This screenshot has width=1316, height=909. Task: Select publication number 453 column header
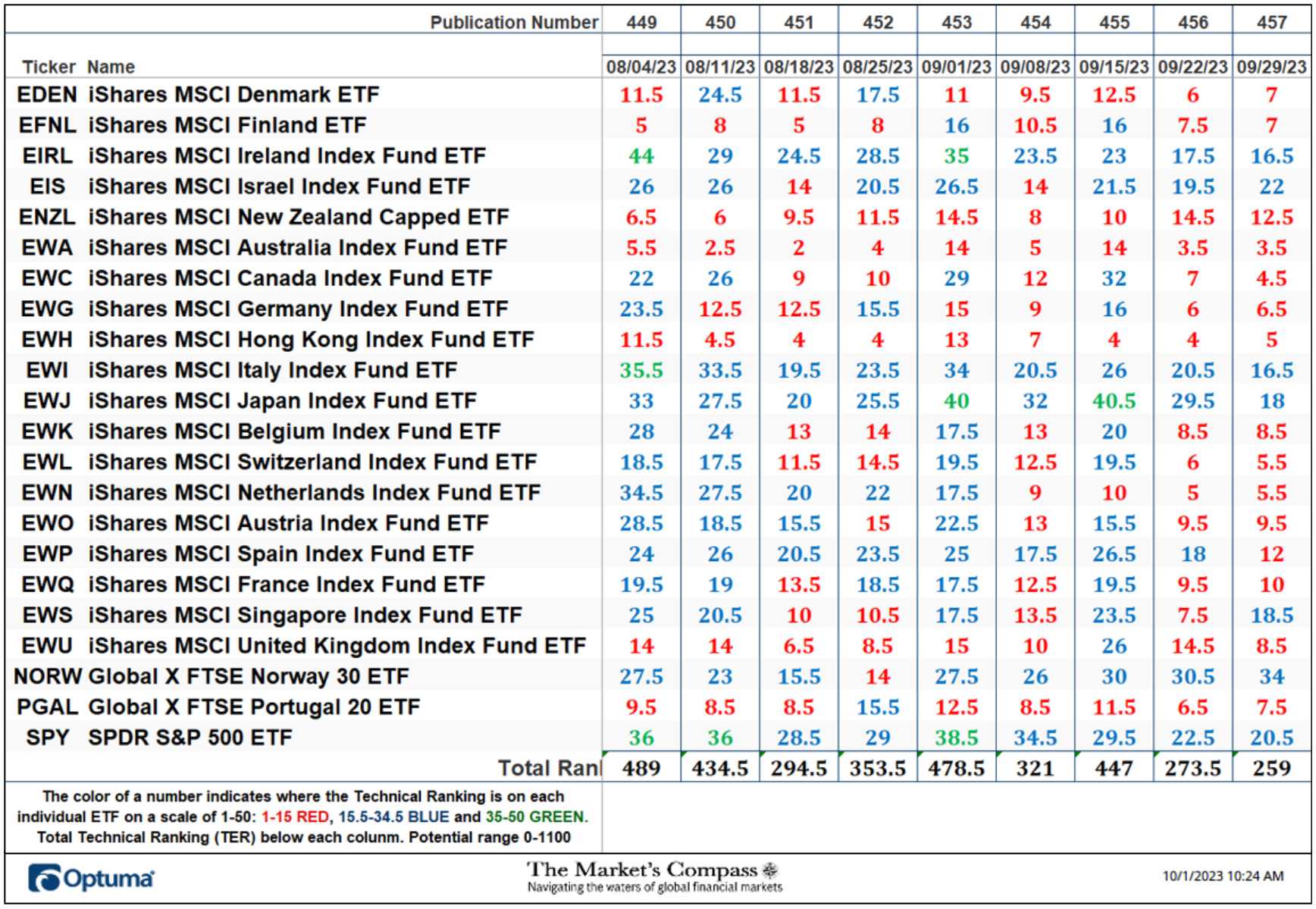(957, 23)
